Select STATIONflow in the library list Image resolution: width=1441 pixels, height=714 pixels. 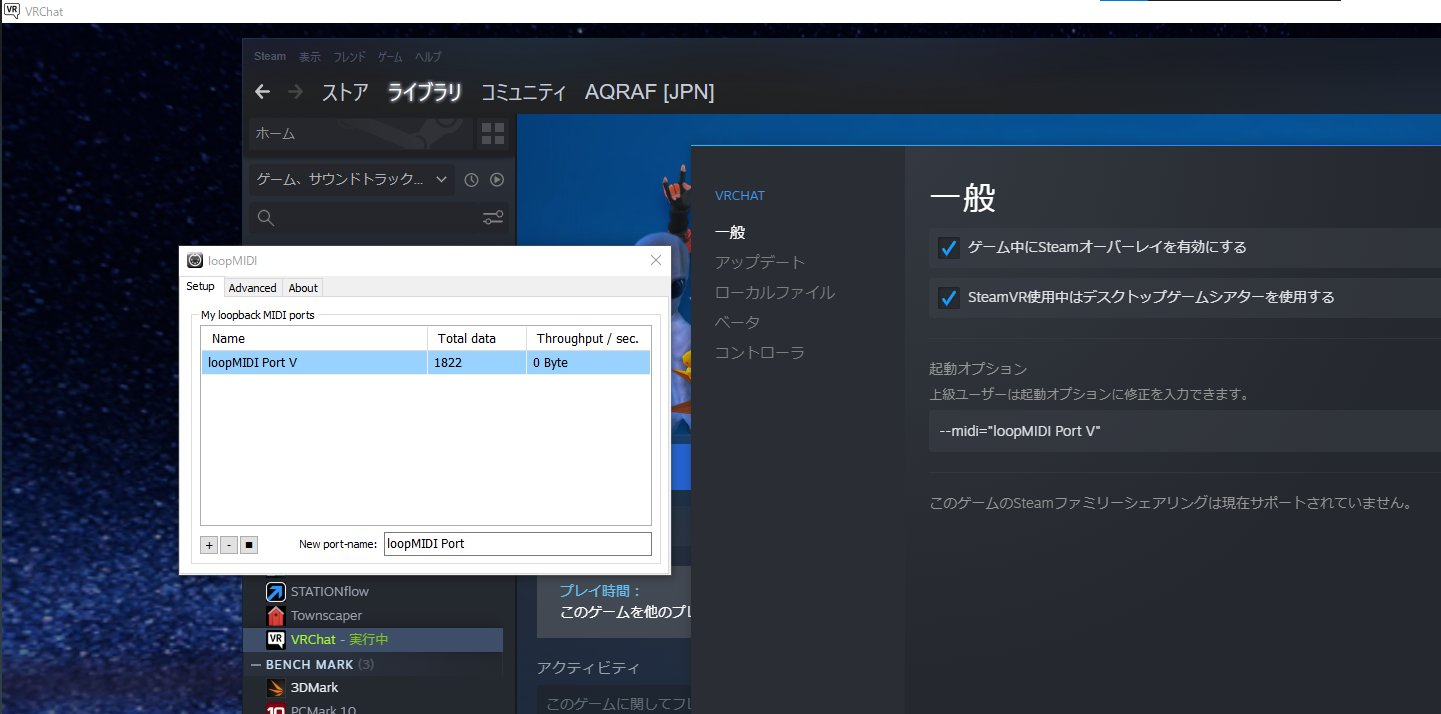(330, 591)
